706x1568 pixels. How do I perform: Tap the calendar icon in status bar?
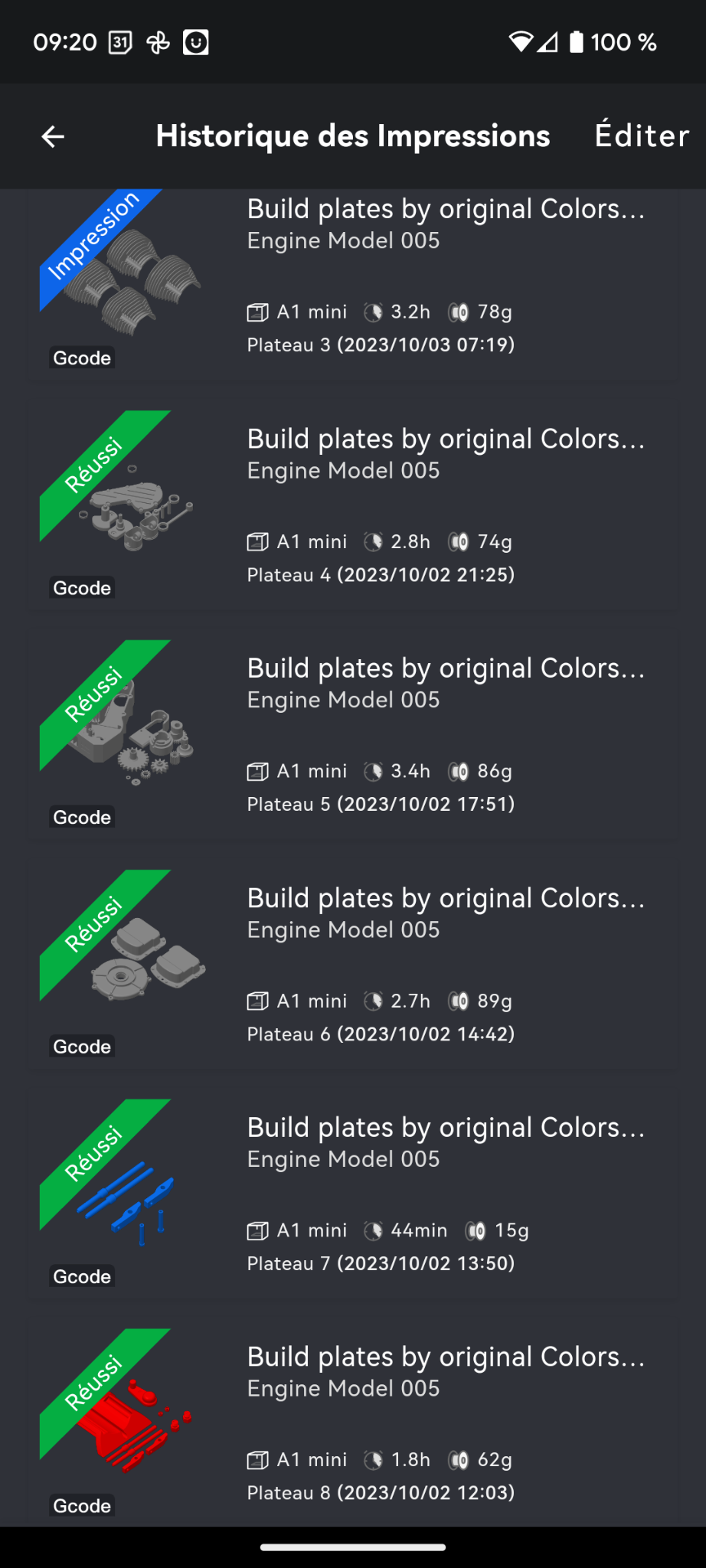[x=120, y=42]
